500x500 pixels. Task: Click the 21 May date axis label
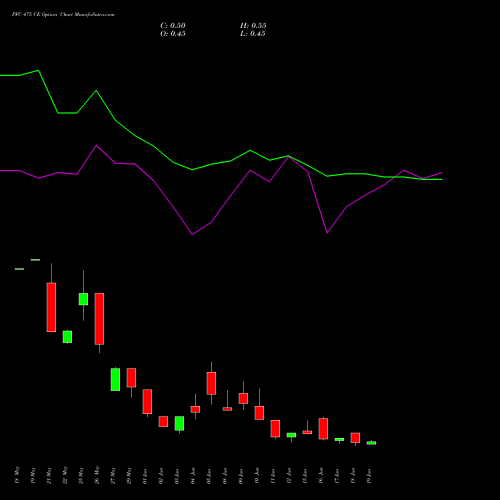[x=49, y=476]
